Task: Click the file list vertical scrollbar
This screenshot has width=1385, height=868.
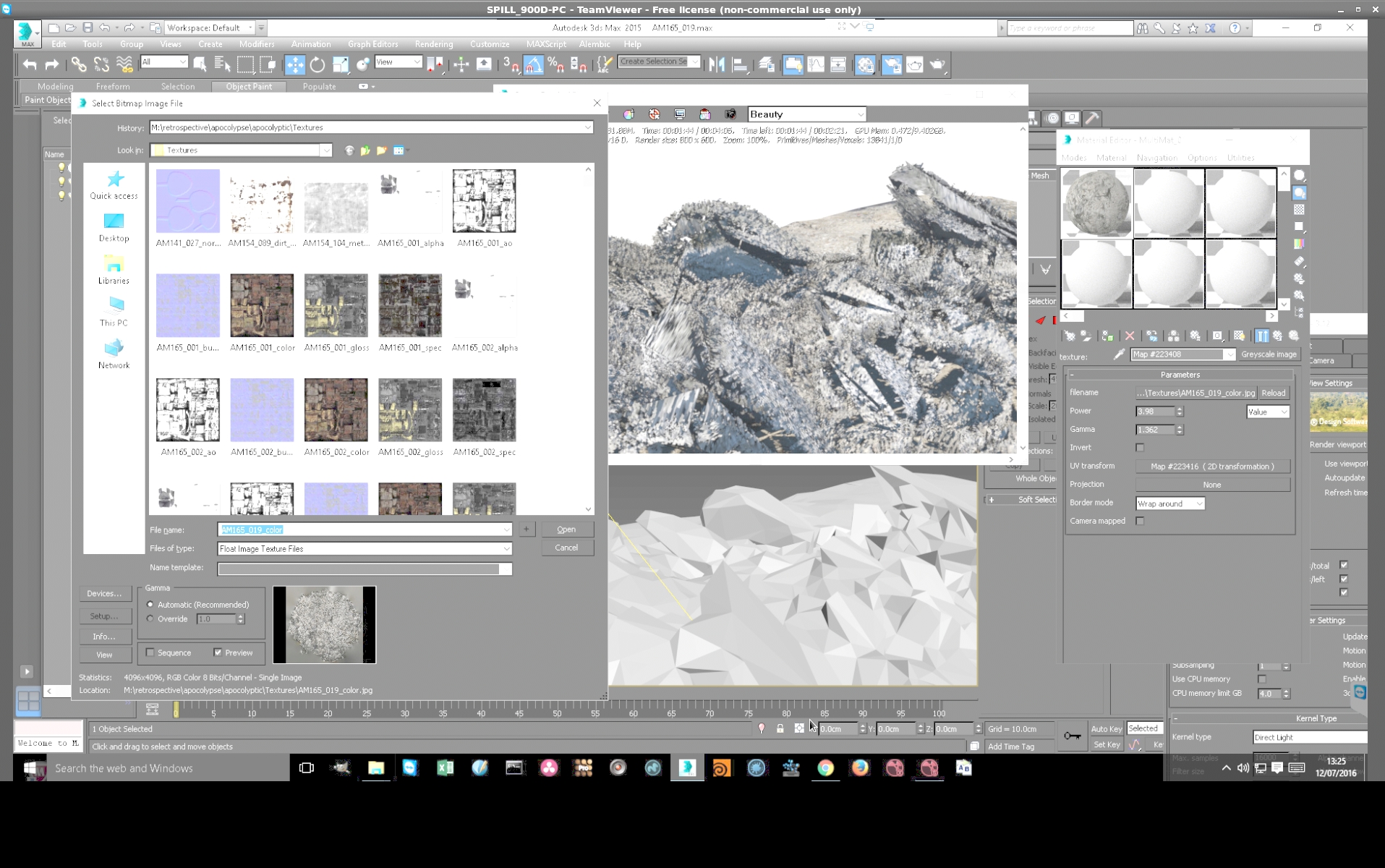Action: pyautogui.click(x=588, y=340)
